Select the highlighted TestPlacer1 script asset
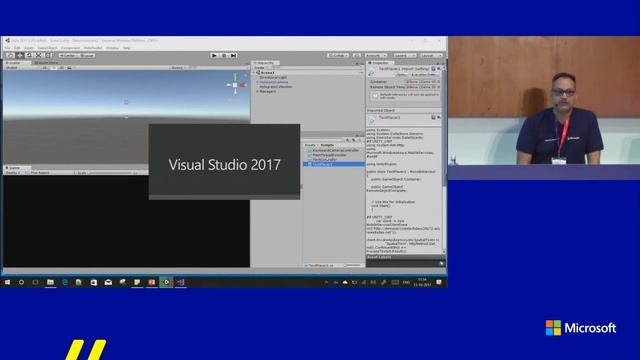Viewport: 640px width, 360px height. (x=334, y=164)
